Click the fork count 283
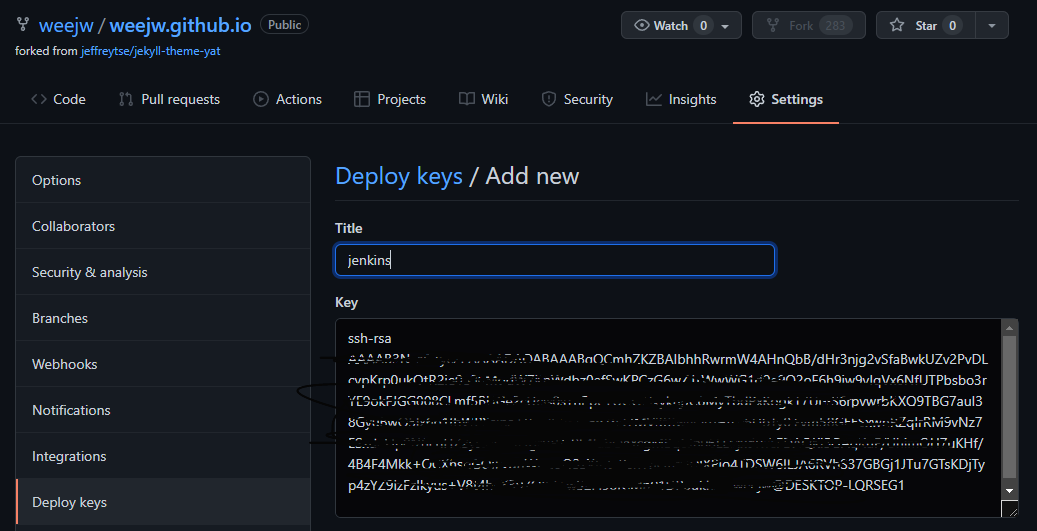Viewport: 1037px width, 531px height. point(835,26)
